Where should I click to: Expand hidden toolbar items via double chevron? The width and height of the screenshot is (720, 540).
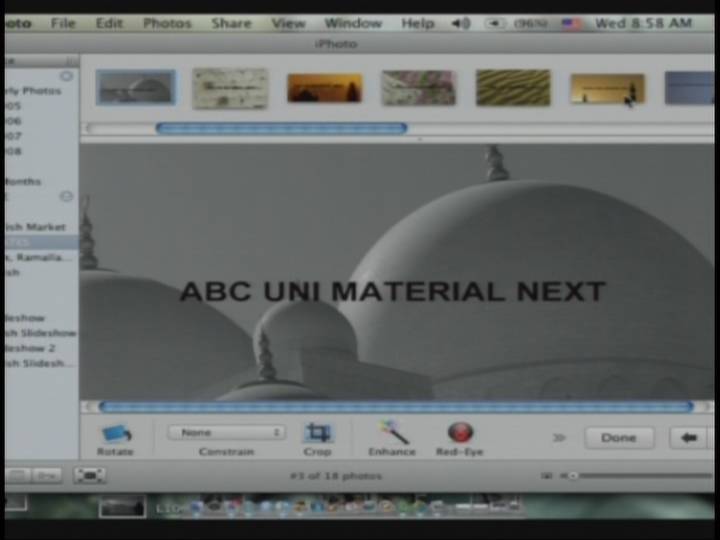(559, 437)
